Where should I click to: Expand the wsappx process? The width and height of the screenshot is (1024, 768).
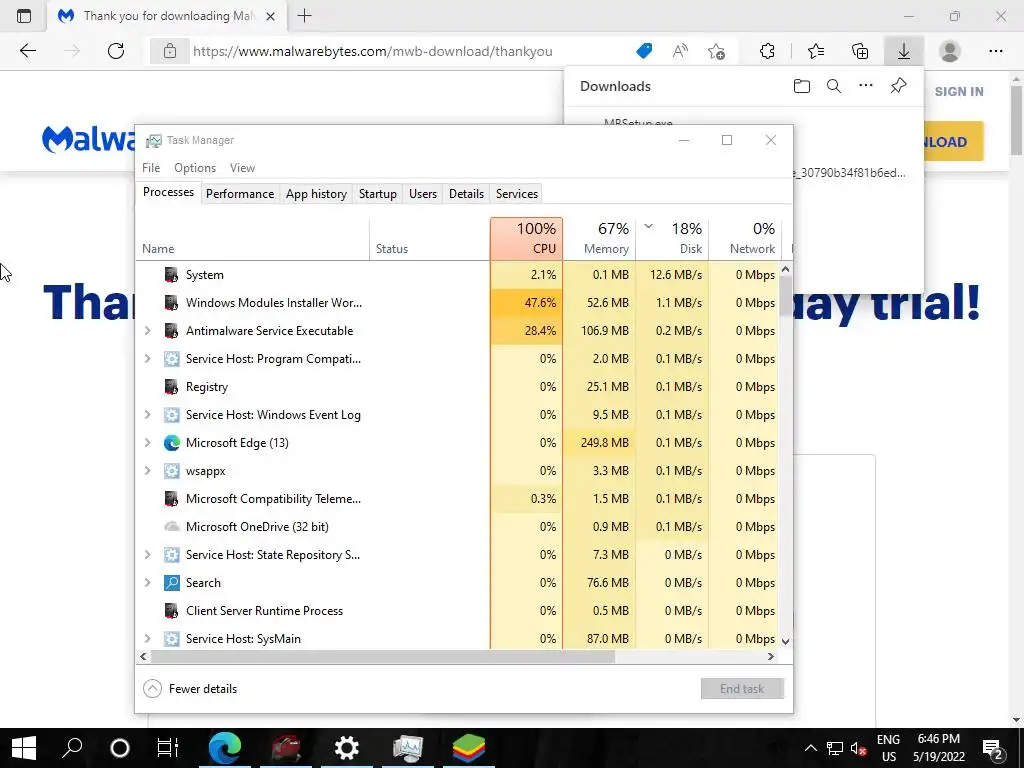pos(148,471)
